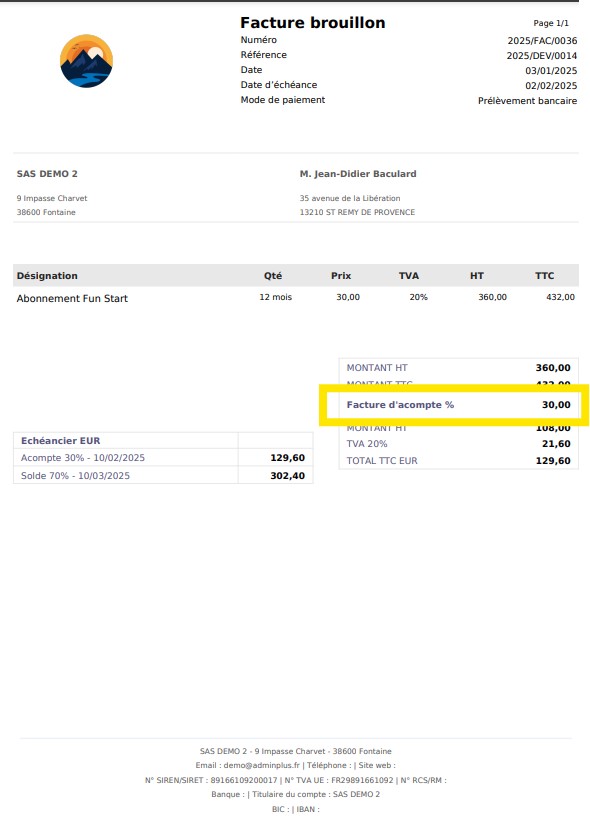Select the MONTANT HT 360,00 amount
Viewport: 590px width, 837px height.
tap(553, 368)
